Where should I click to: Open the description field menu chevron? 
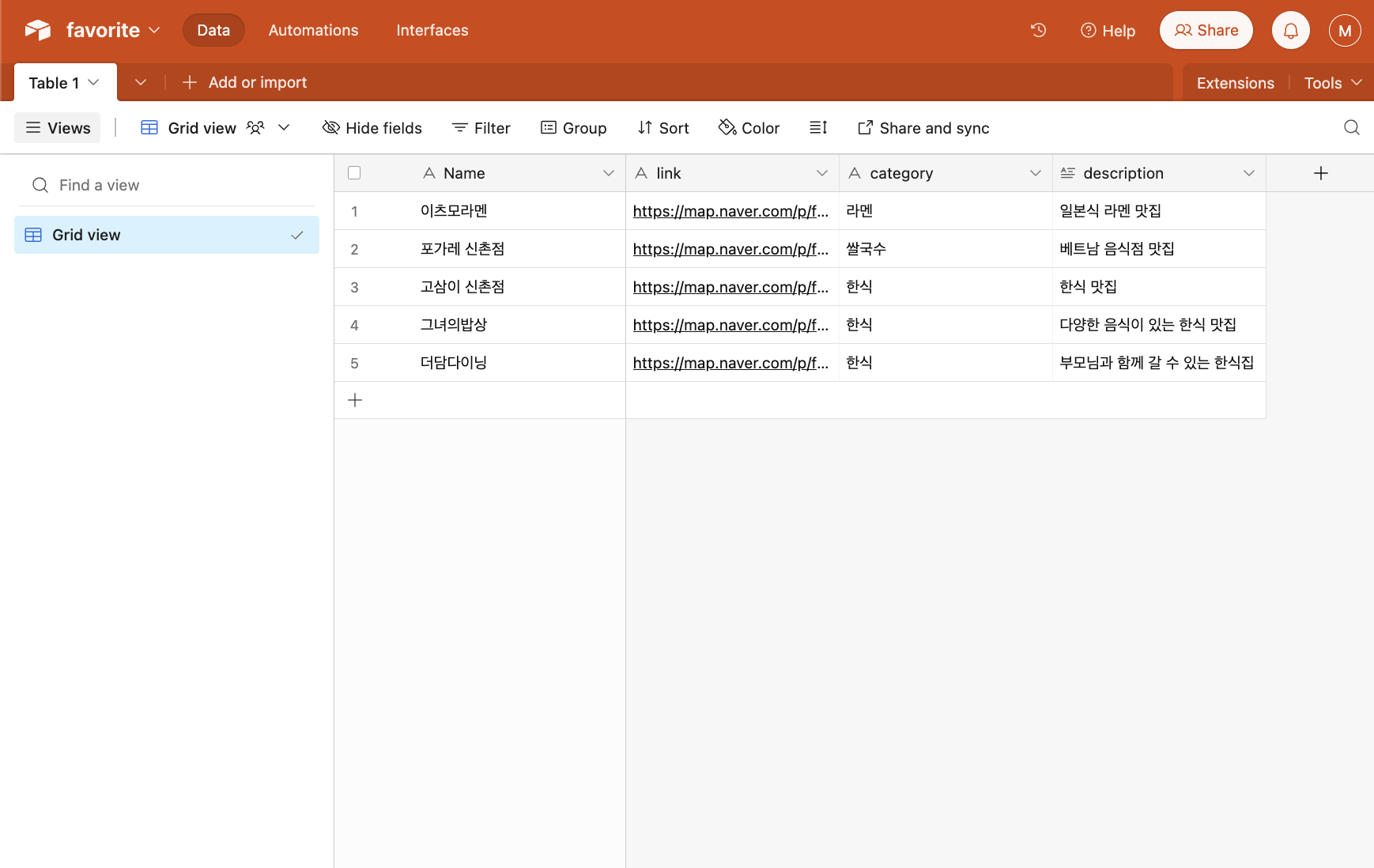tap(1249, 173)
